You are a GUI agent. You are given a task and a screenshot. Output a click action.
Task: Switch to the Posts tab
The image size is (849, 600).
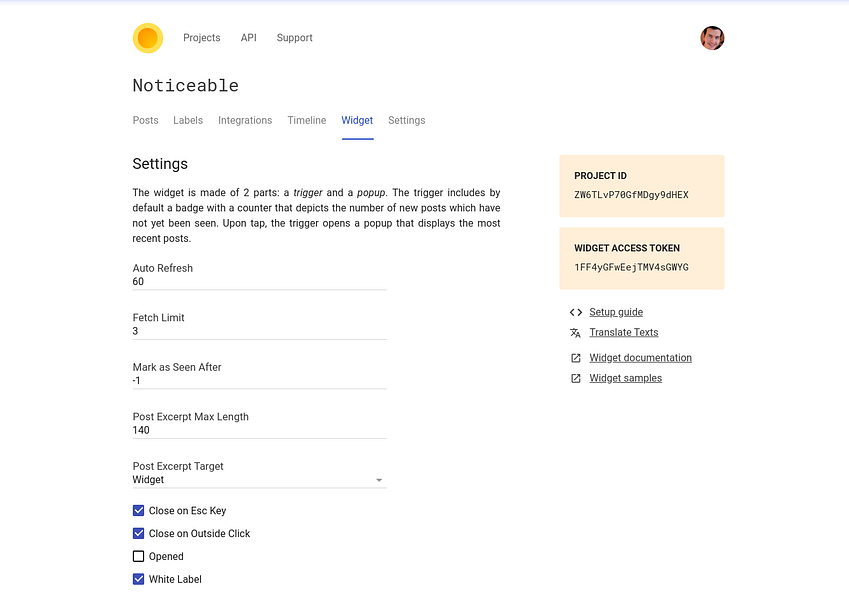pos(146,120)
